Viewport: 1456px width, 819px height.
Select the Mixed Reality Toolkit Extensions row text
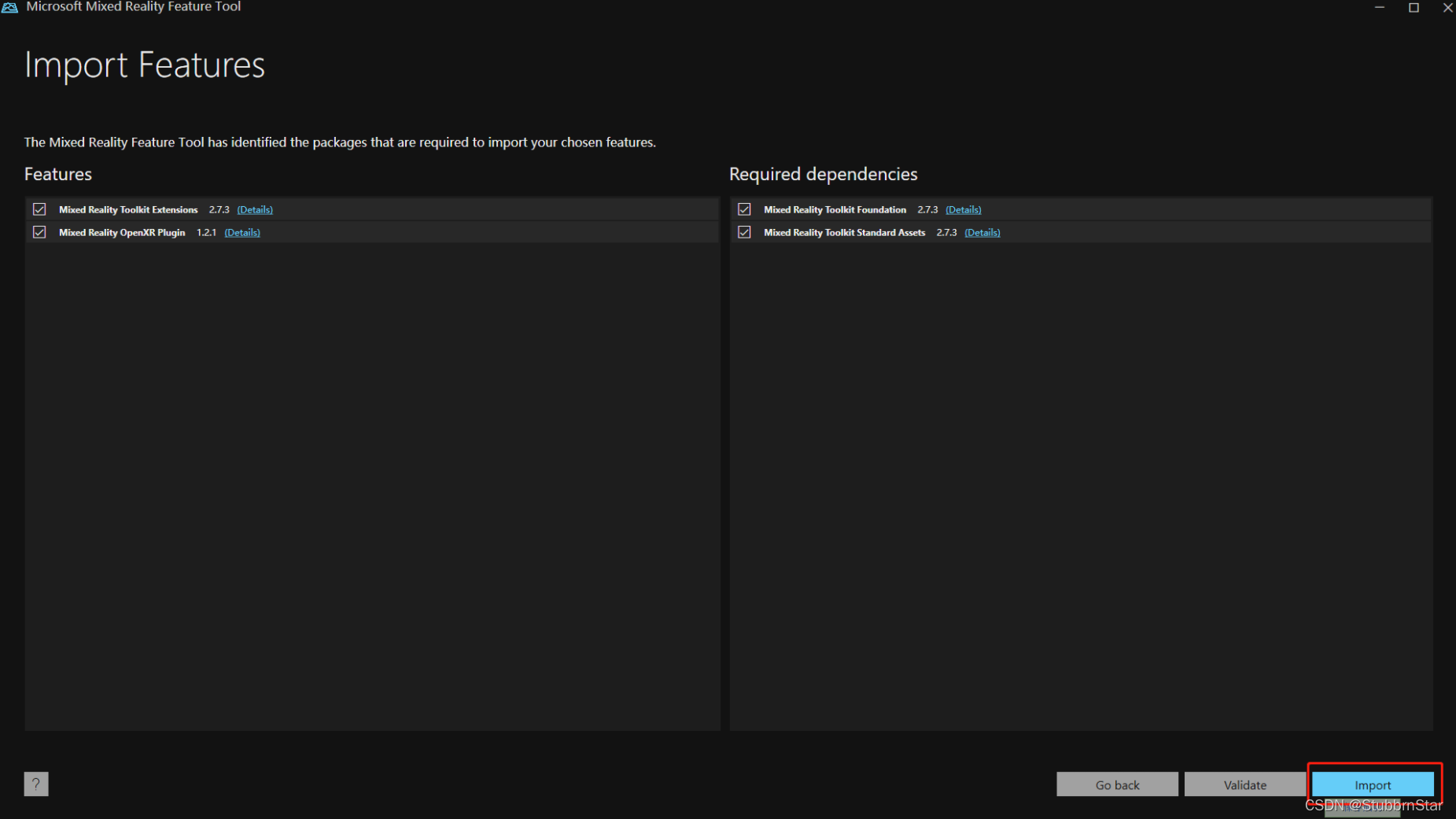pos(128,209)
